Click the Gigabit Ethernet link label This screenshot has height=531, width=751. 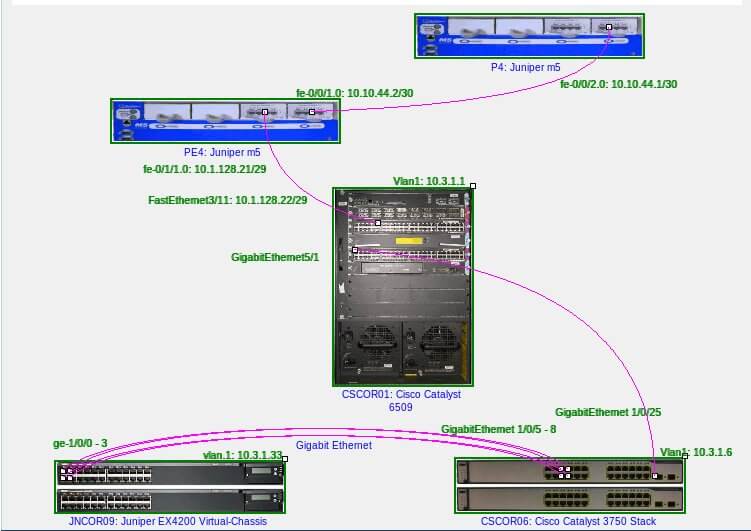coord(334,445)
